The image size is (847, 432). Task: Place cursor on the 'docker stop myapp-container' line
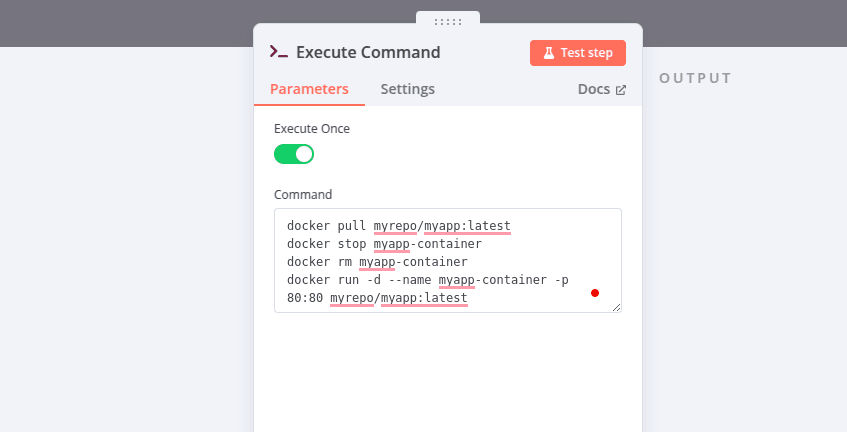384,244
